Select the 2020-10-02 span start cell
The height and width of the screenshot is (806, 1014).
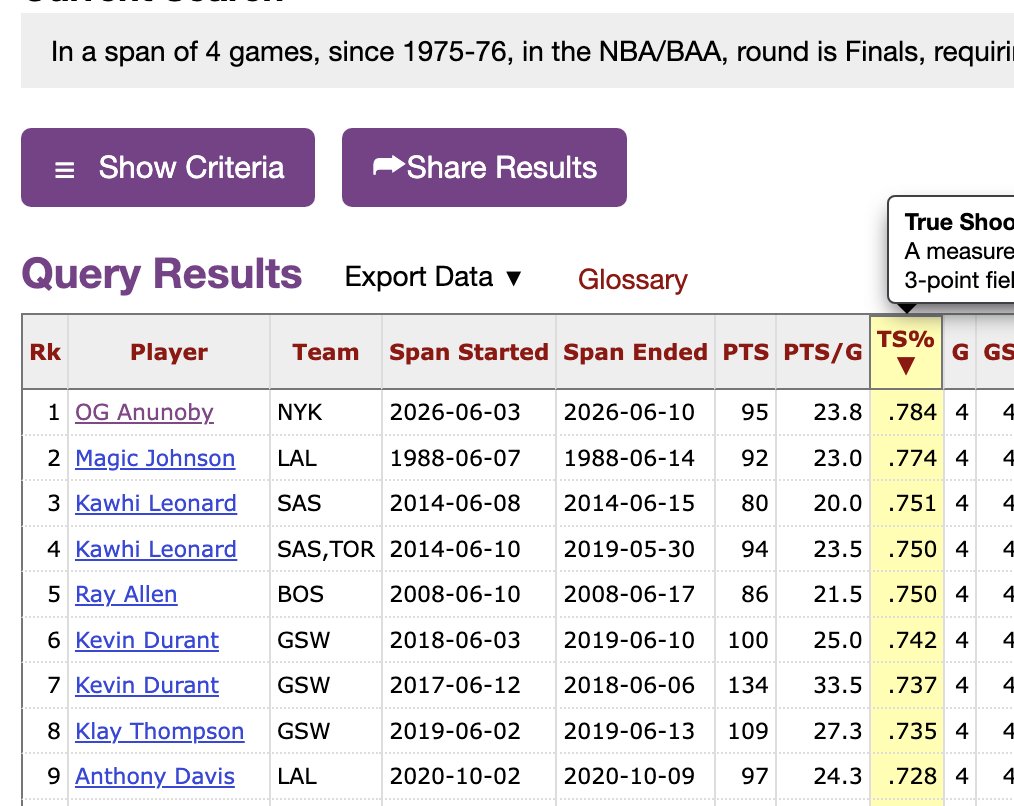point(469,776)
